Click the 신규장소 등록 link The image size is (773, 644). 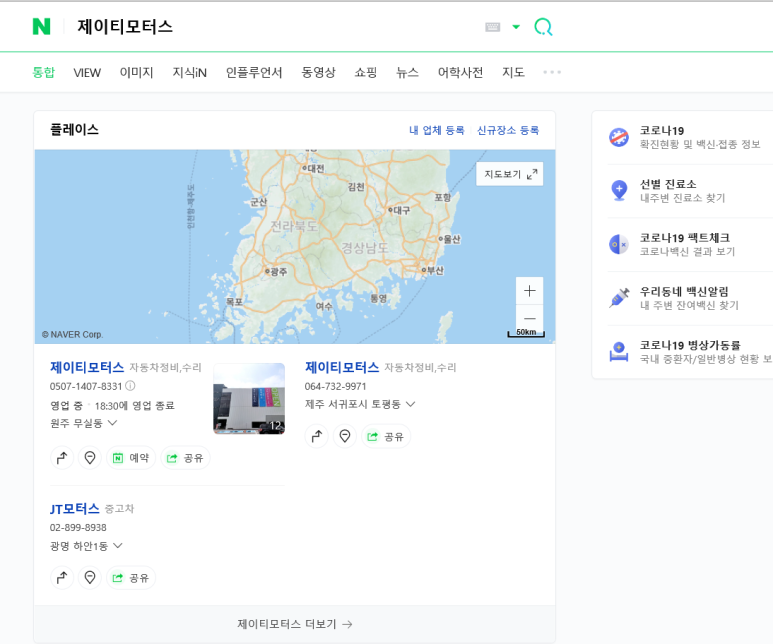(508, 130)
